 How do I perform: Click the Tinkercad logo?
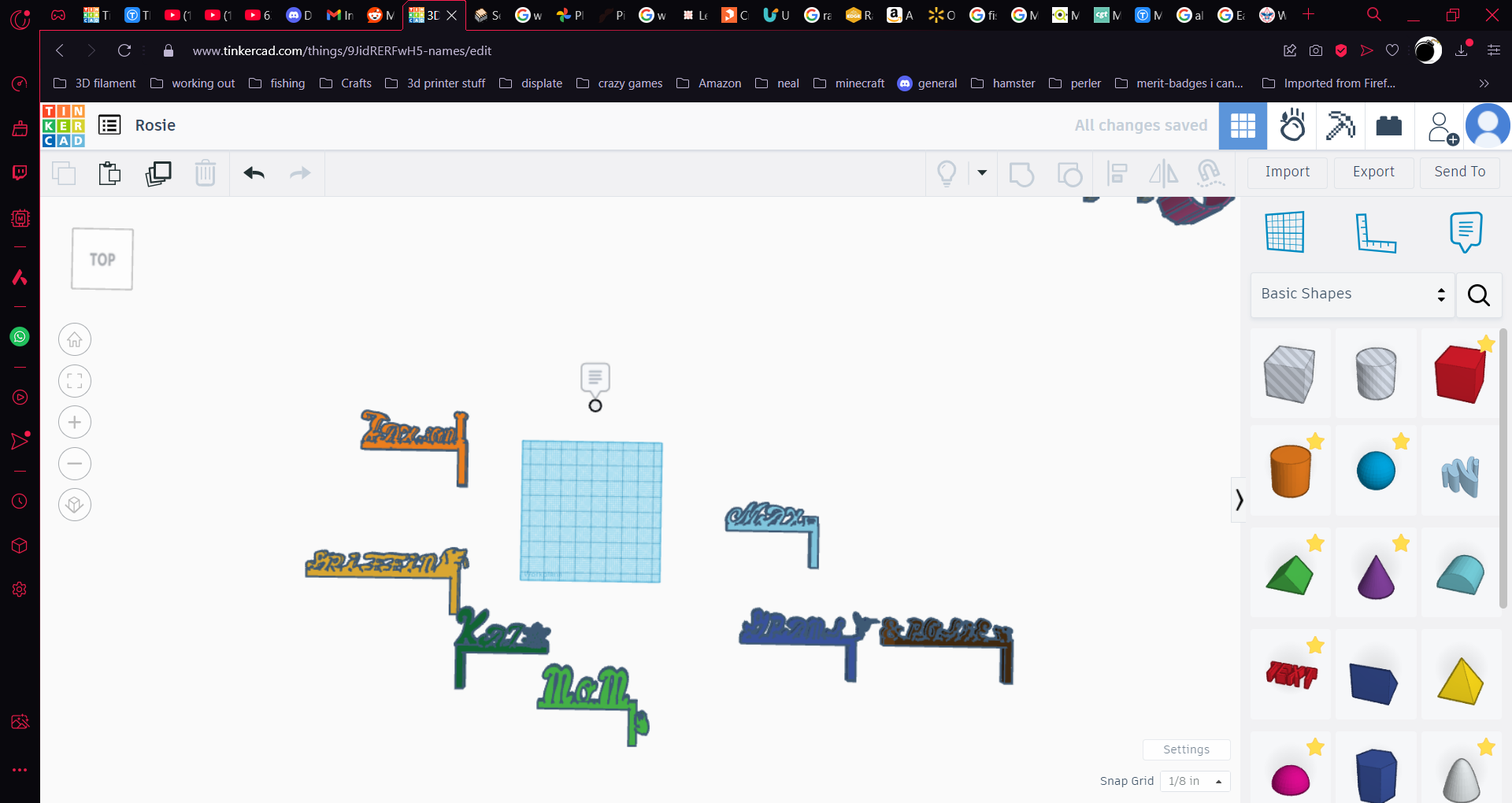click(x=64, y=126)
